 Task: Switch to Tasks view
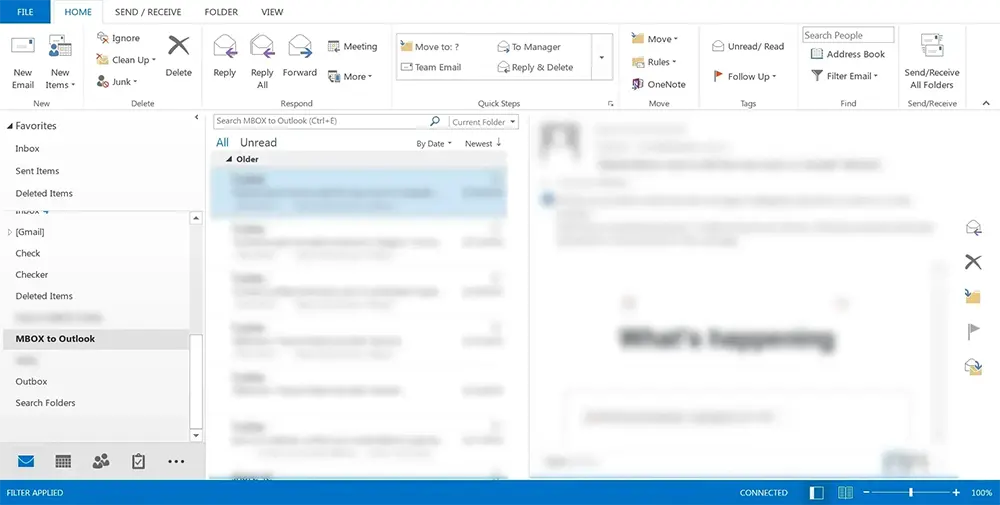click(x=138, y=461)
